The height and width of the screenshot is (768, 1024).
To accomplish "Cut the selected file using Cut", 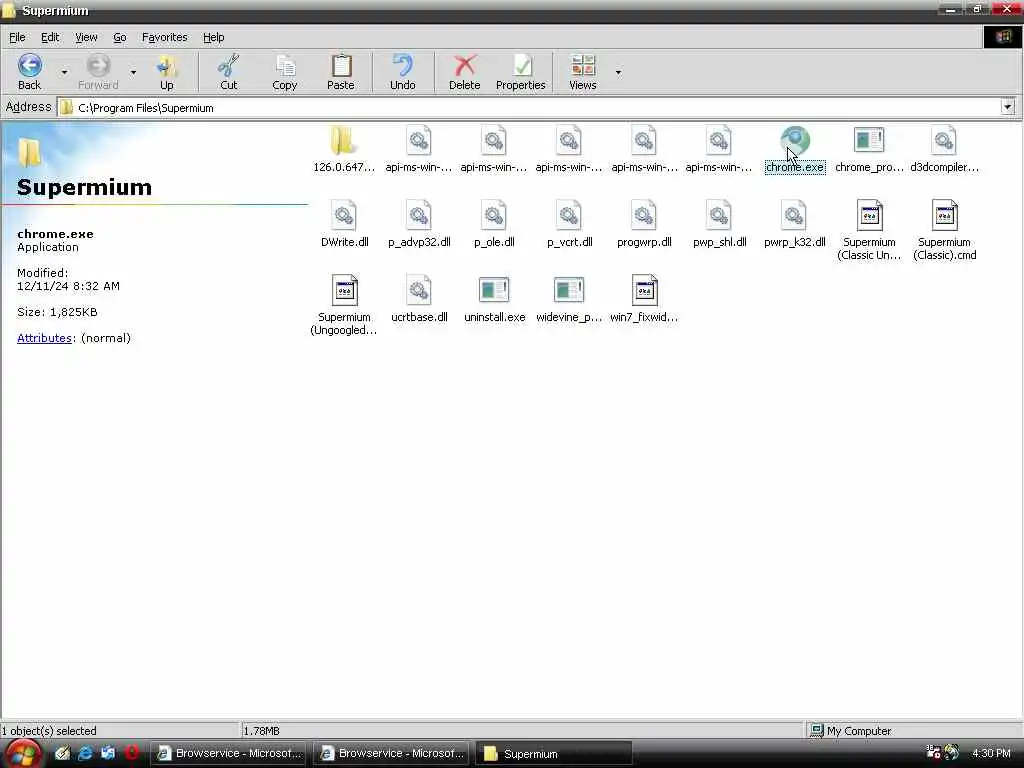I will click(229, 72).
